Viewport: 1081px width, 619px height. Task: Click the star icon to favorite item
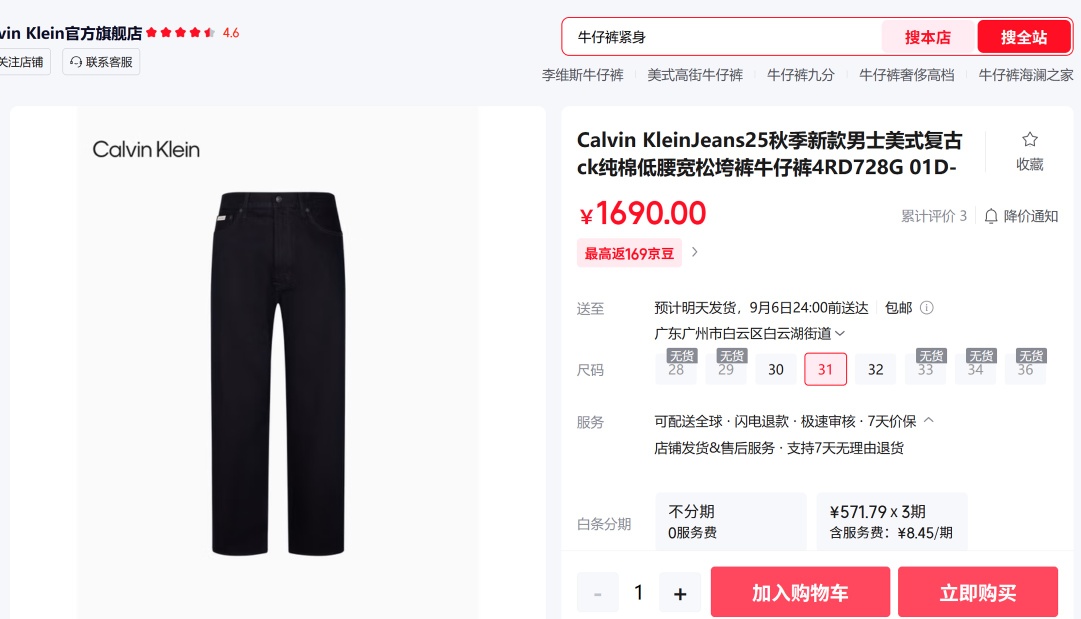1029,139
